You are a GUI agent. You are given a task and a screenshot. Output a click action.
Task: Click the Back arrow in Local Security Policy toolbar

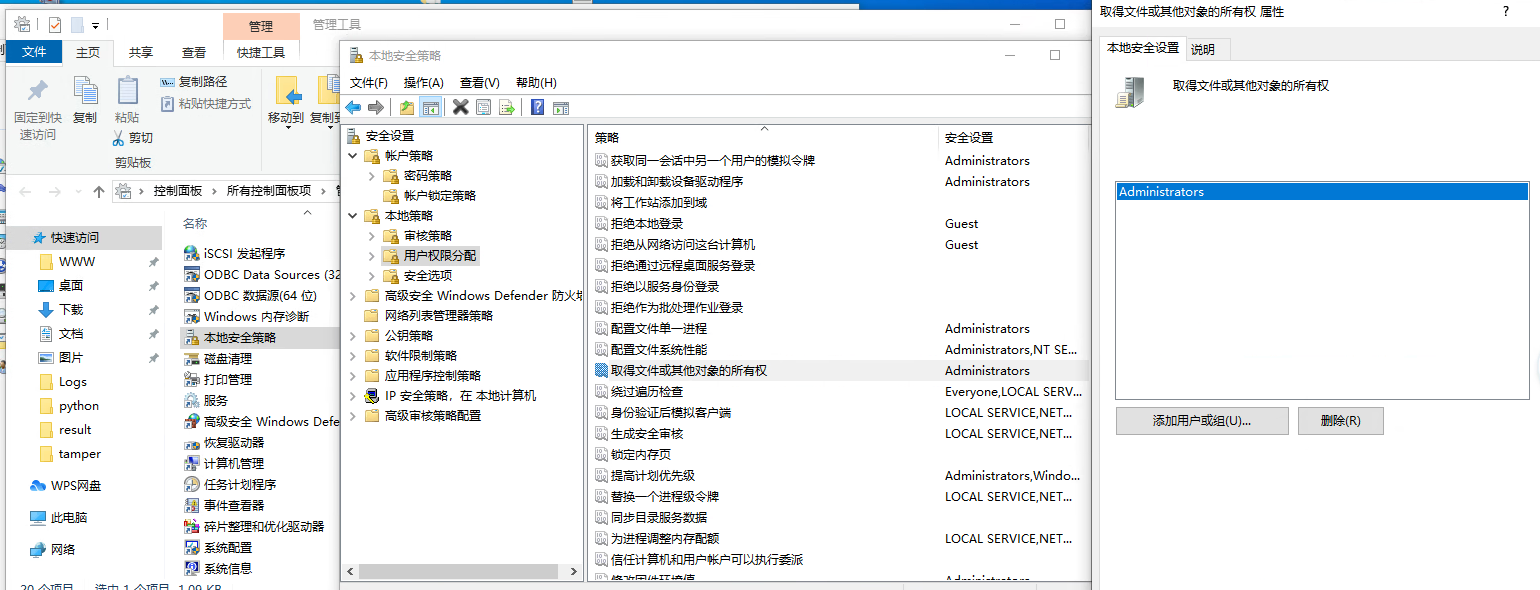coord(353,107)
